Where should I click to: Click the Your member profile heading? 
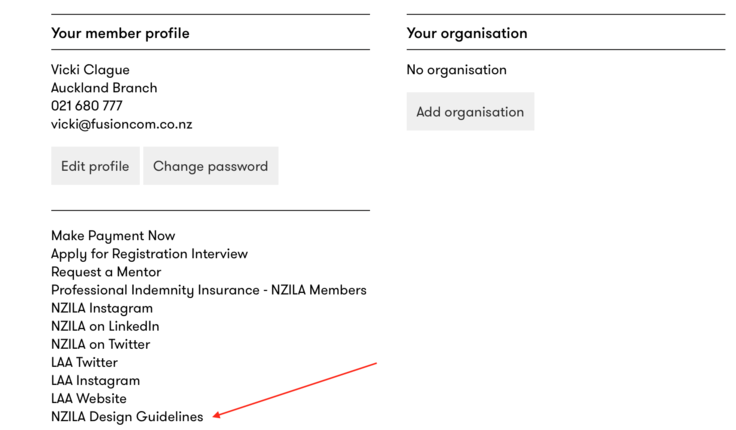click(x=120, y=33)
